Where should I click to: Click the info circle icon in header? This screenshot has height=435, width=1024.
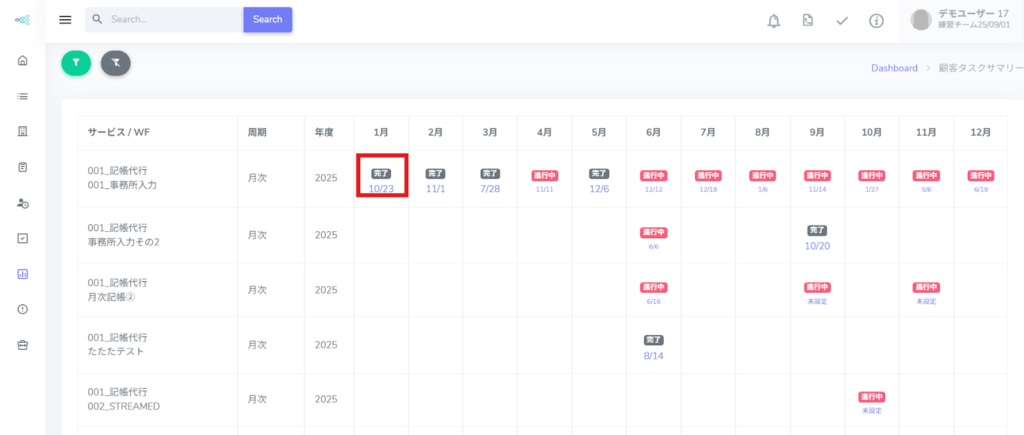coord(876,21)
